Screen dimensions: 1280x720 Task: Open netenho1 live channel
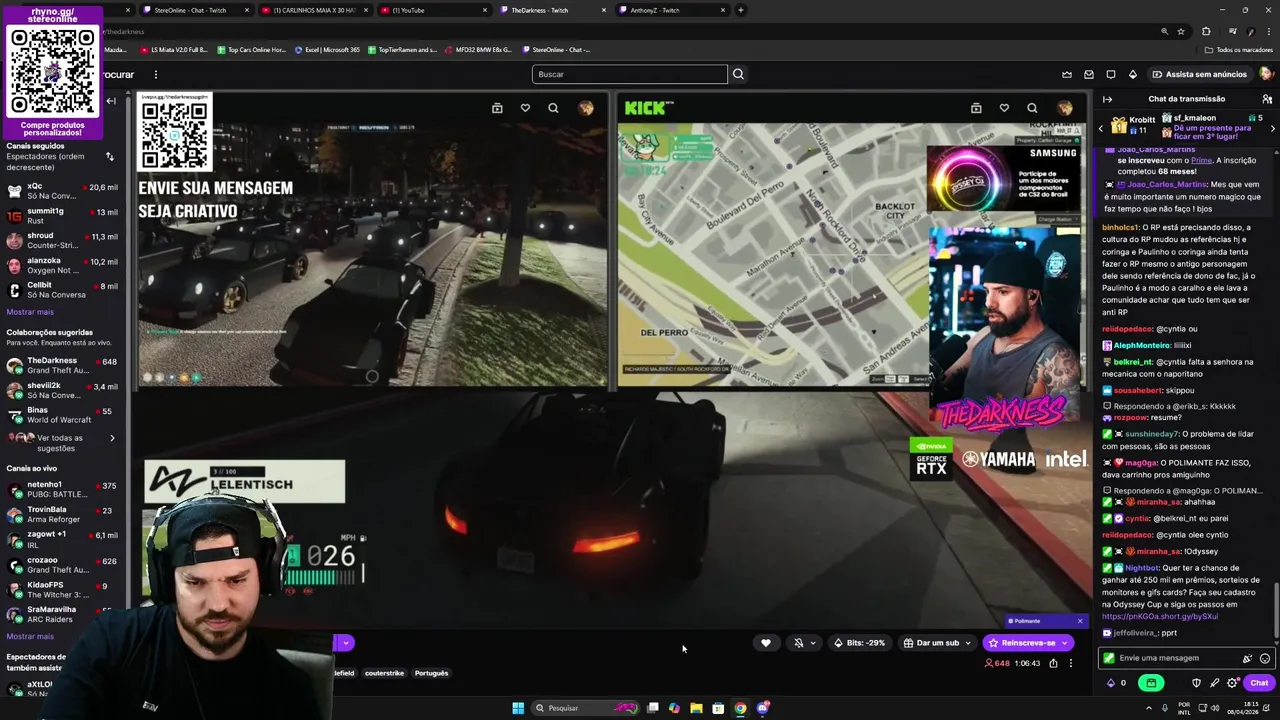[62, 490]
